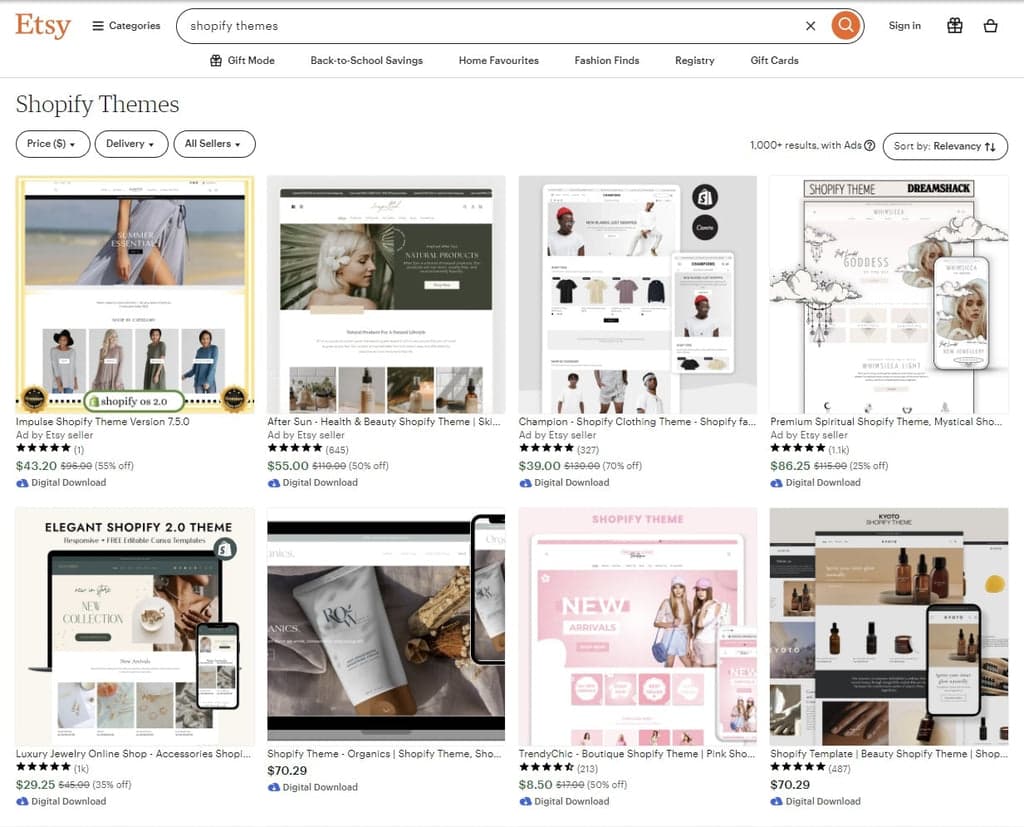Click 'Ad by Etsy seller' under After Sun
The image size is (1024, 827).
[x=306, y=435]
